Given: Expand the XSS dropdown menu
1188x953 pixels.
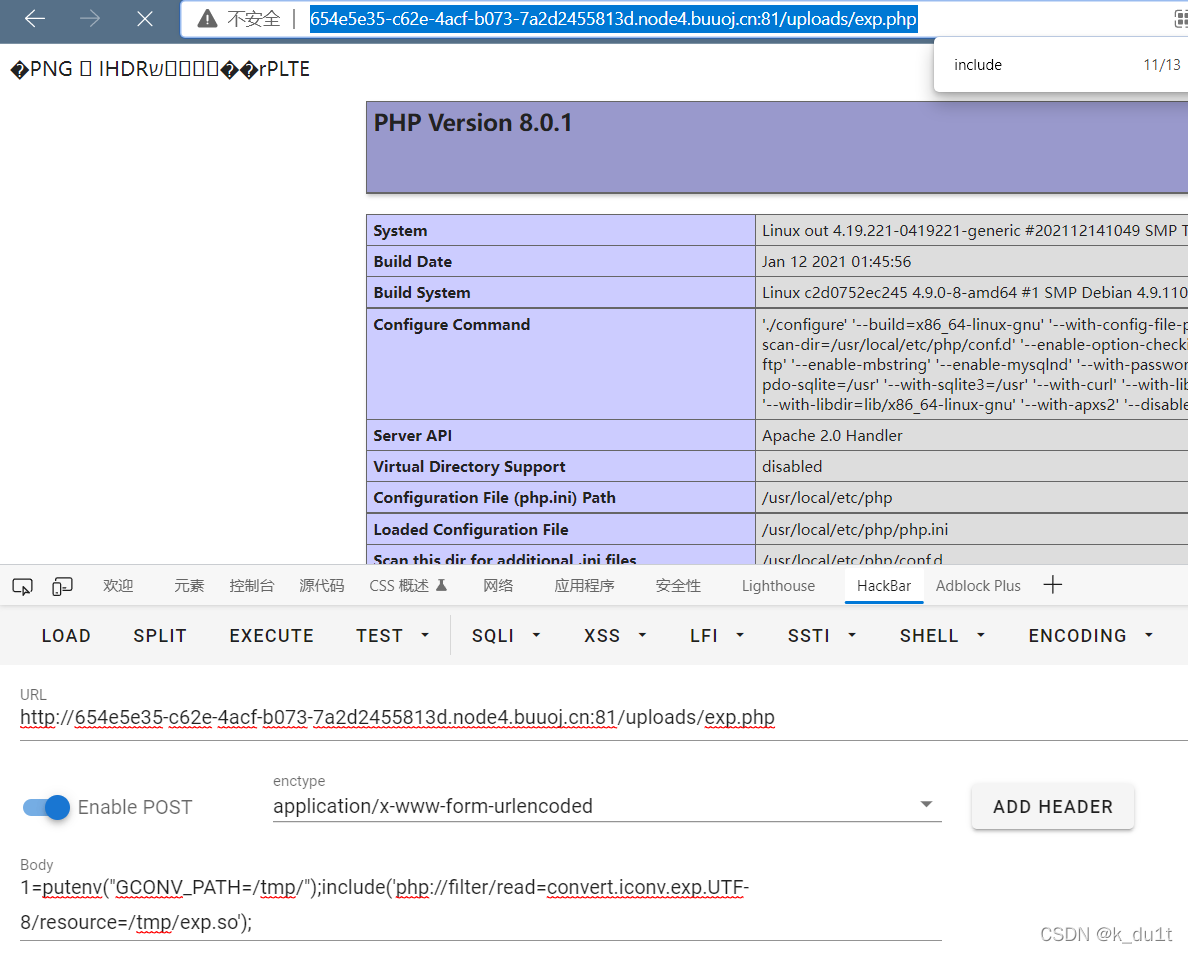Looking at the screenshot, I should click(614, 636).
